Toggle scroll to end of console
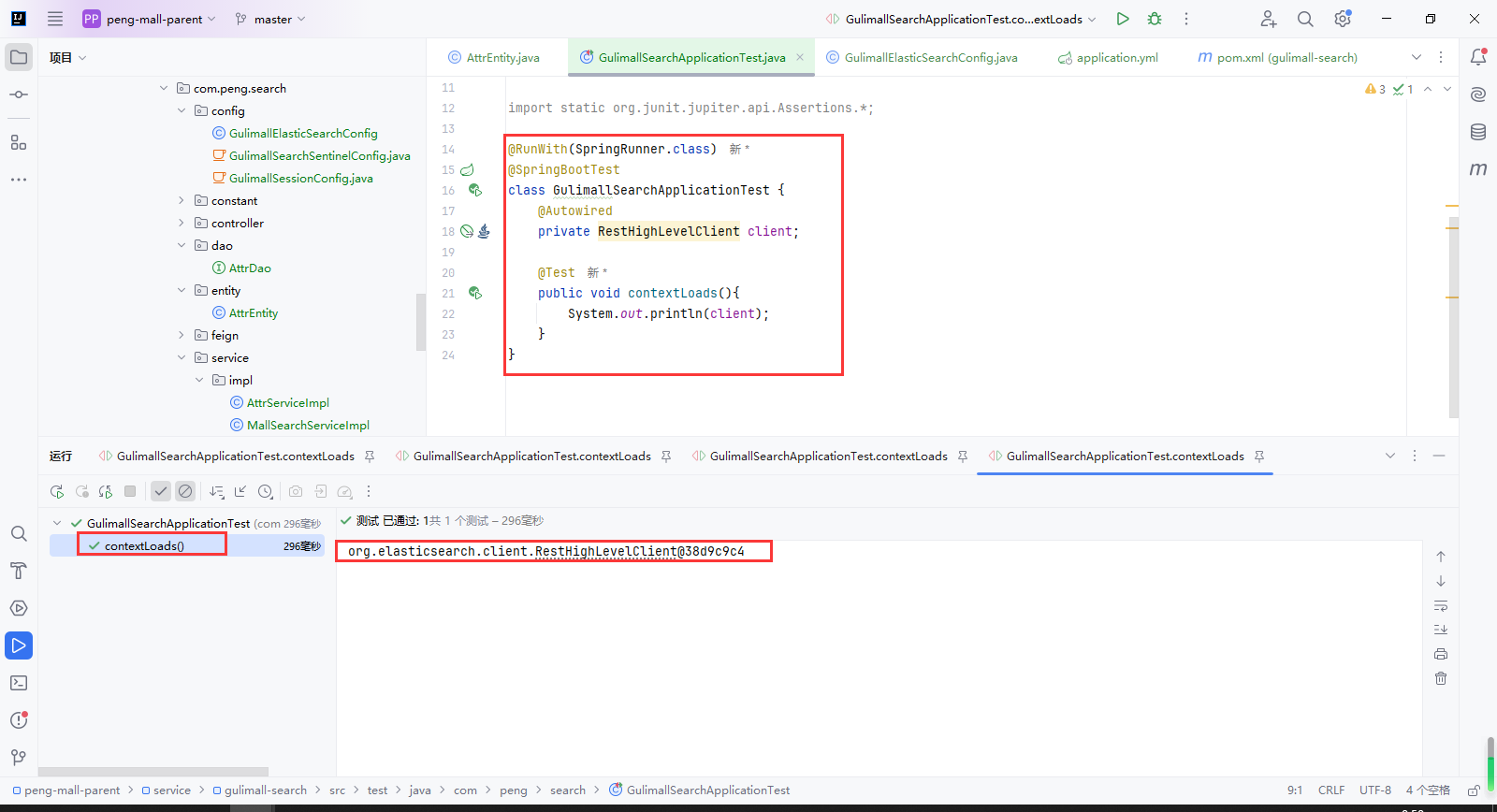1497x812 pixels. pos(1441,630)
